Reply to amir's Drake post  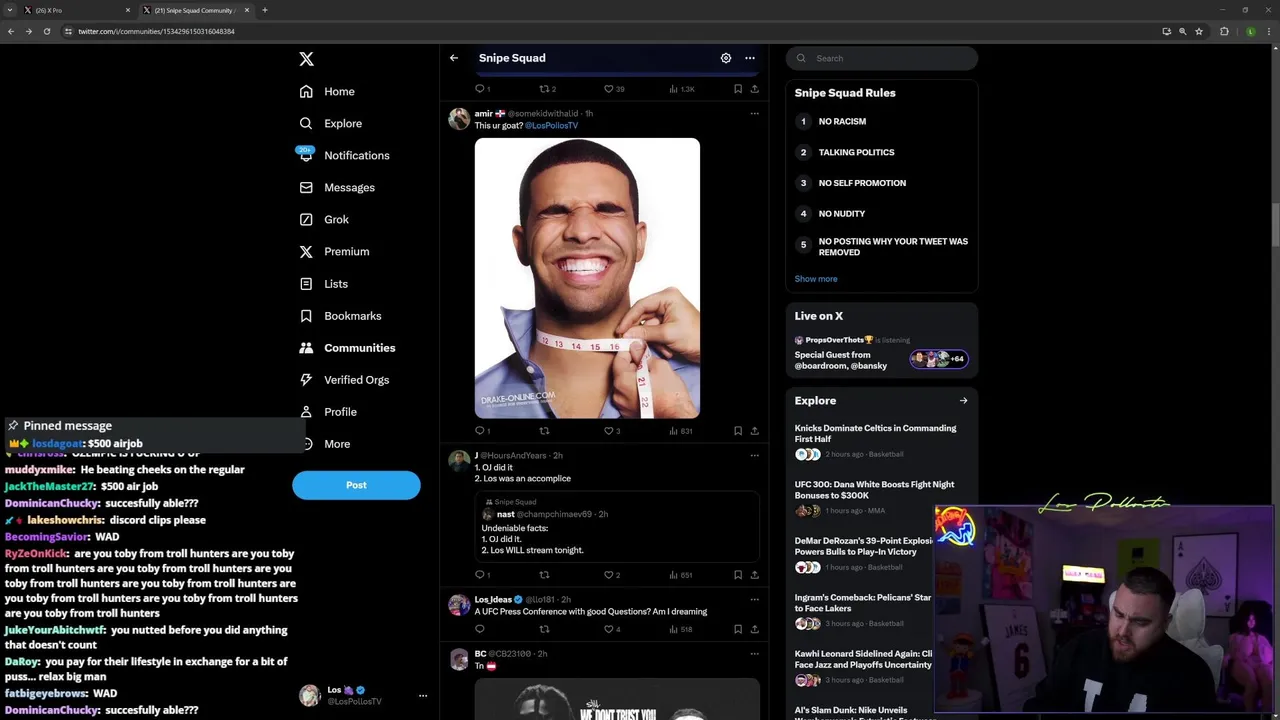481,431
